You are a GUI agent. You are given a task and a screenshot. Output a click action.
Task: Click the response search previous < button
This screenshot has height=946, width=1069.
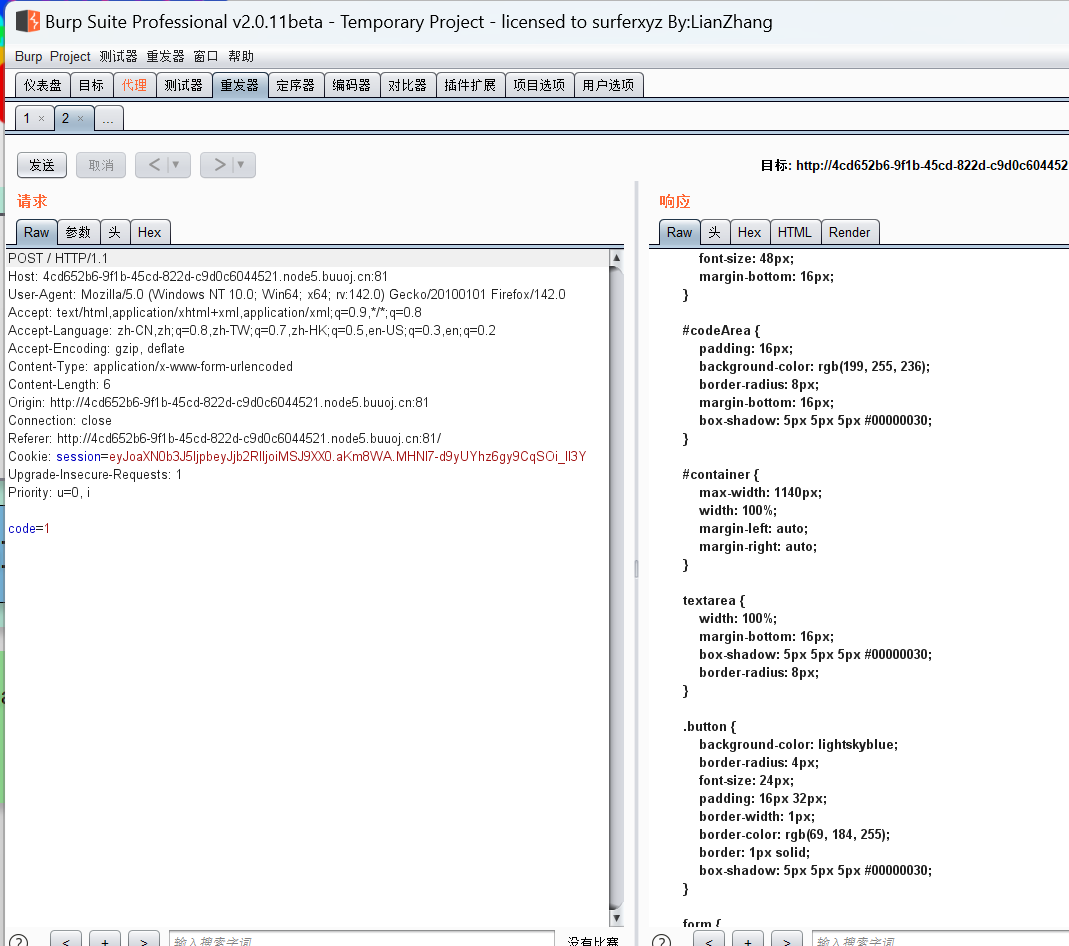(x=709, y=941)
